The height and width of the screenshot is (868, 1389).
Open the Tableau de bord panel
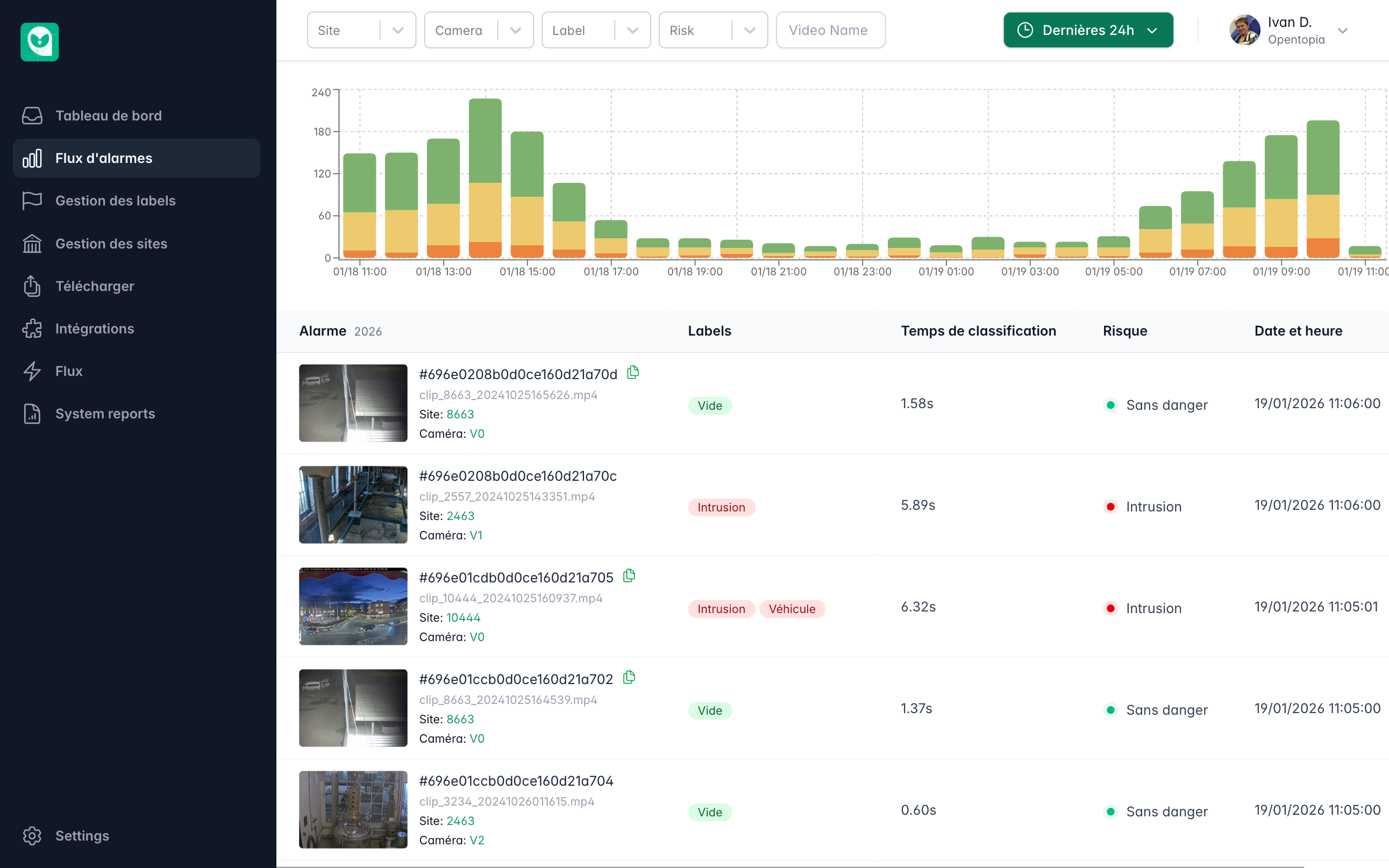[x=109, y=116]
